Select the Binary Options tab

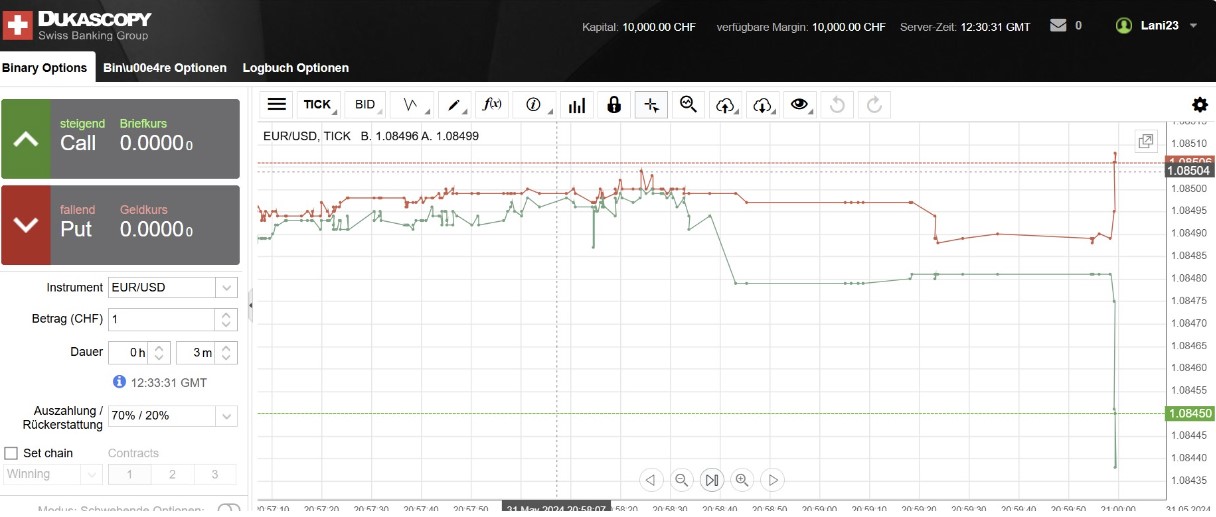point(44,68)
